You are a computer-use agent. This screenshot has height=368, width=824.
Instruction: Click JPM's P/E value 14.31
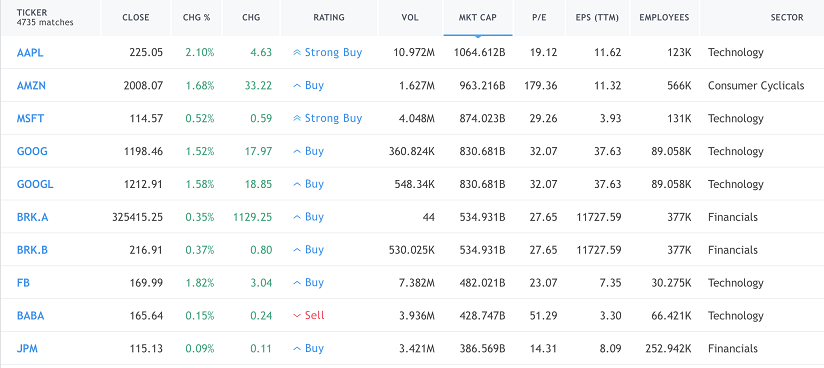tap(543, 349)
